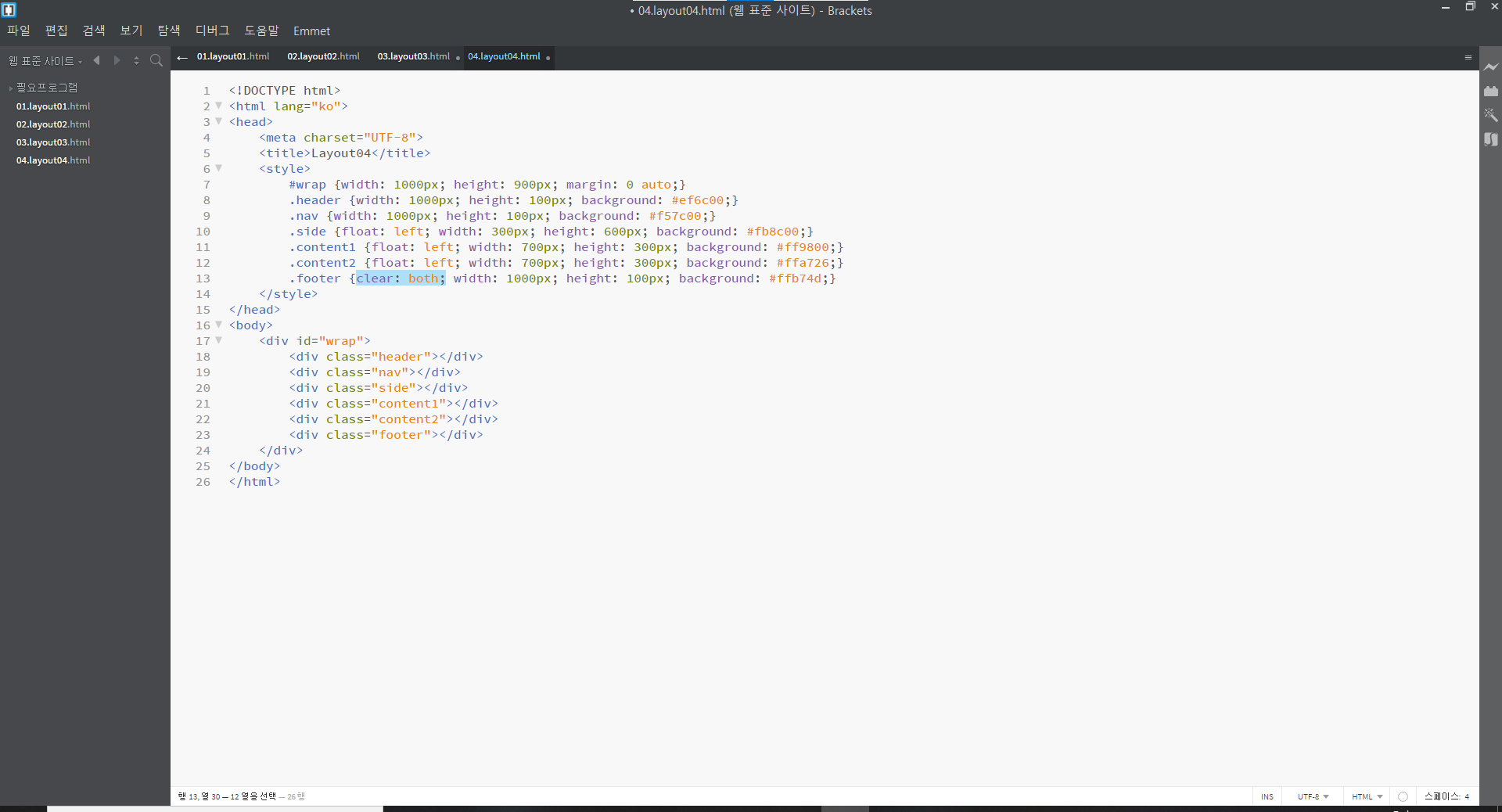Open the Extension Manager brick icon
Screen dimensions: 1502x812
[1491, 91]
